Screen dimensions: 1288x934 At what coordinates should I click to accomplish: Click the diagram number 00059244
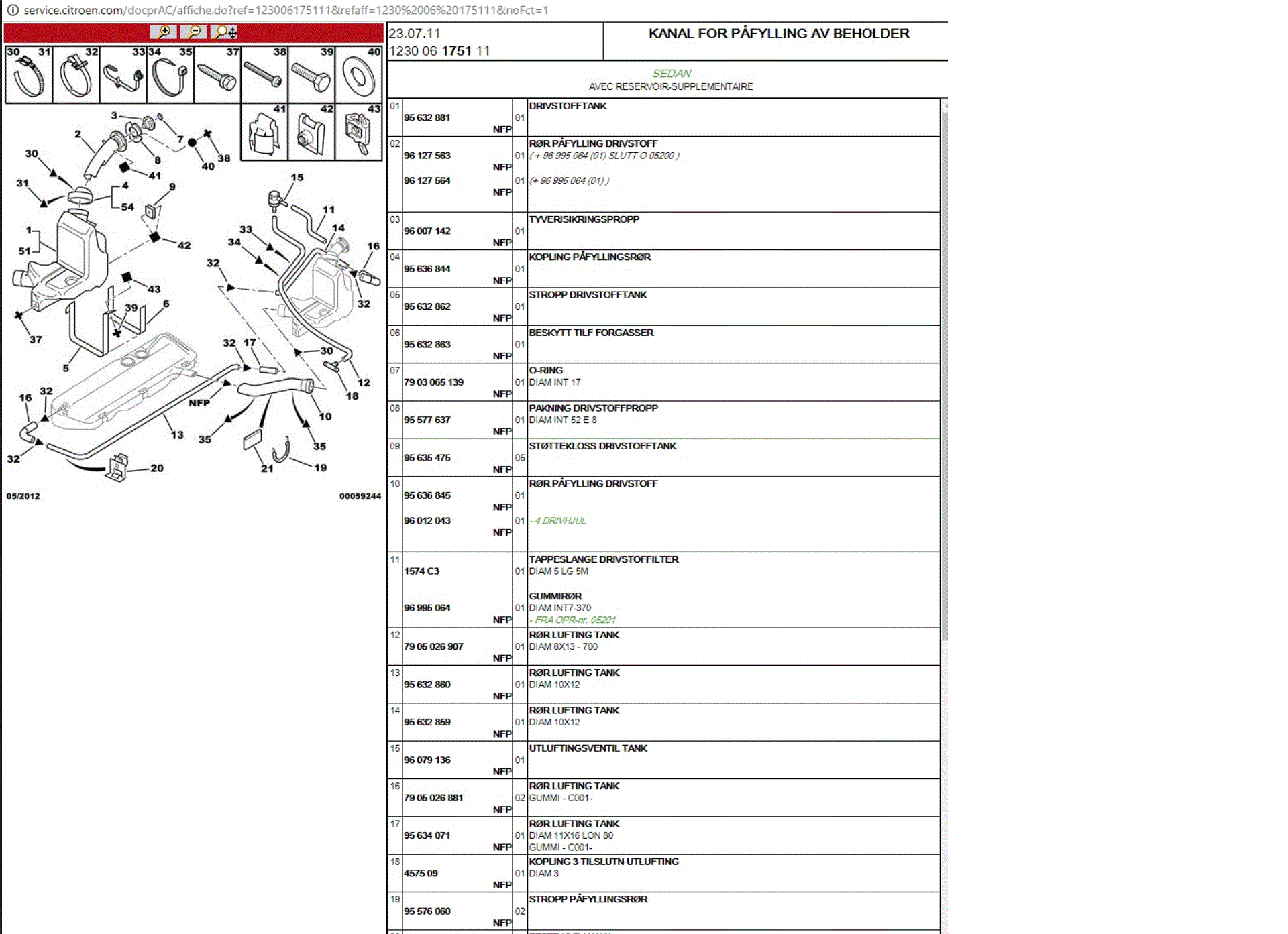360,496
